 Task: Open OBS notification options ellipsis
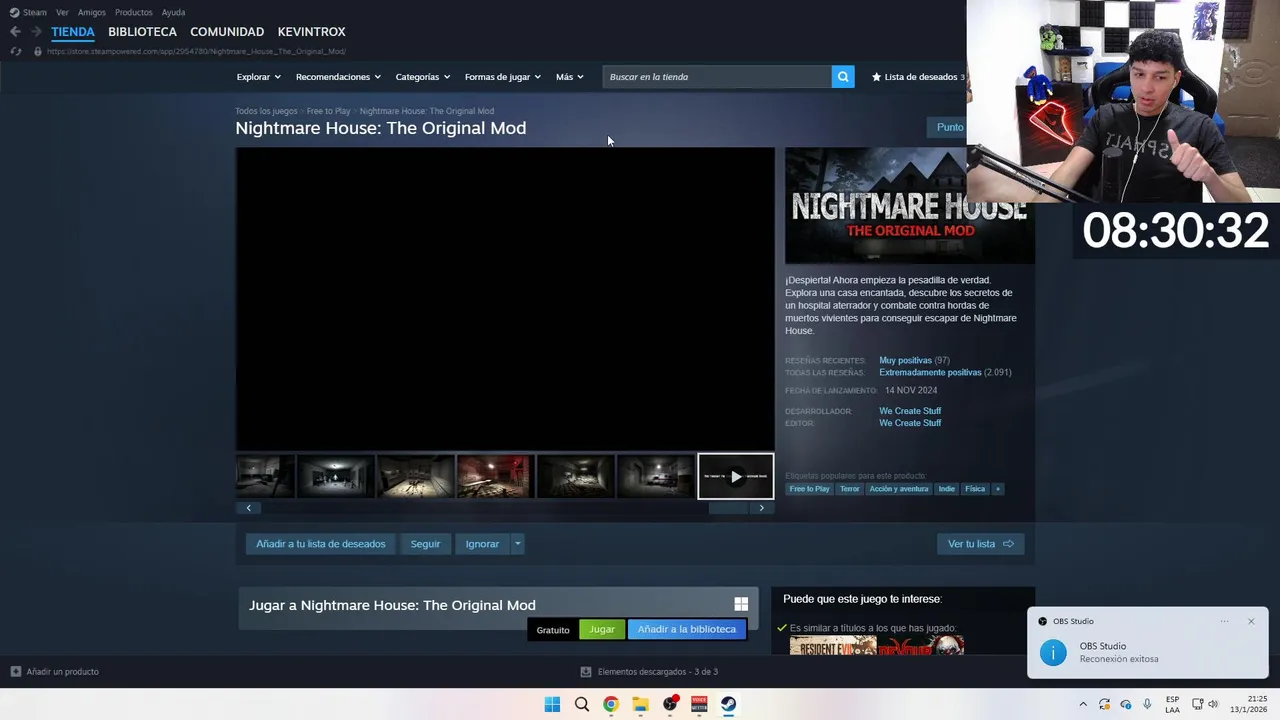pyautogui.click(x=1224, y=621)
